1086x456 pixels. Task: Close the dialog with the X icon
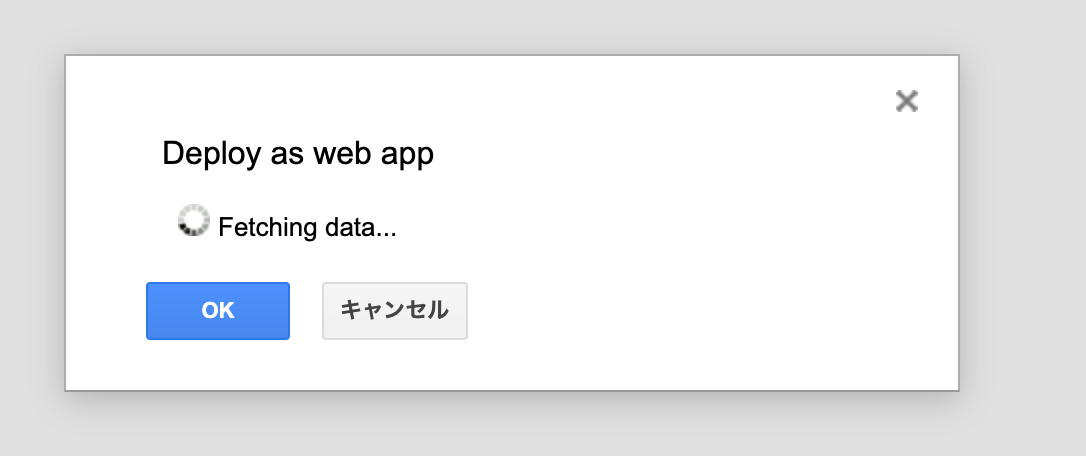point(906,101)
